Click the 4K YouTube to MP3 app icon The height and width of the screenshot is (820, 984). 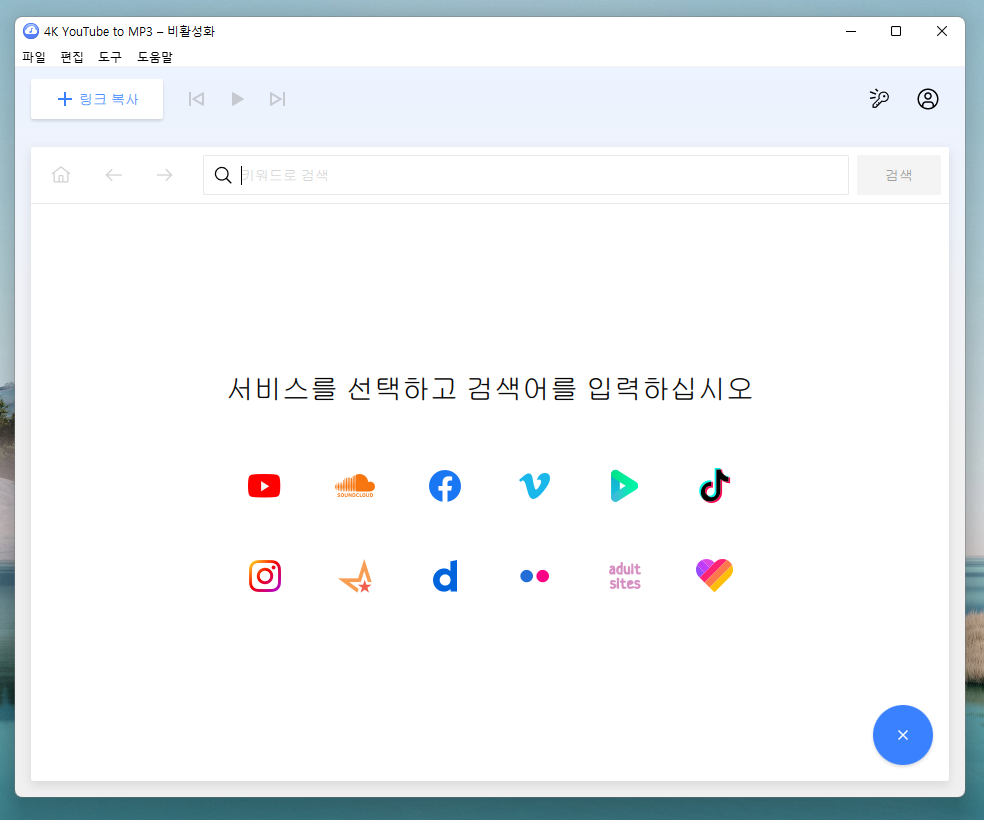tap(31, 31)
